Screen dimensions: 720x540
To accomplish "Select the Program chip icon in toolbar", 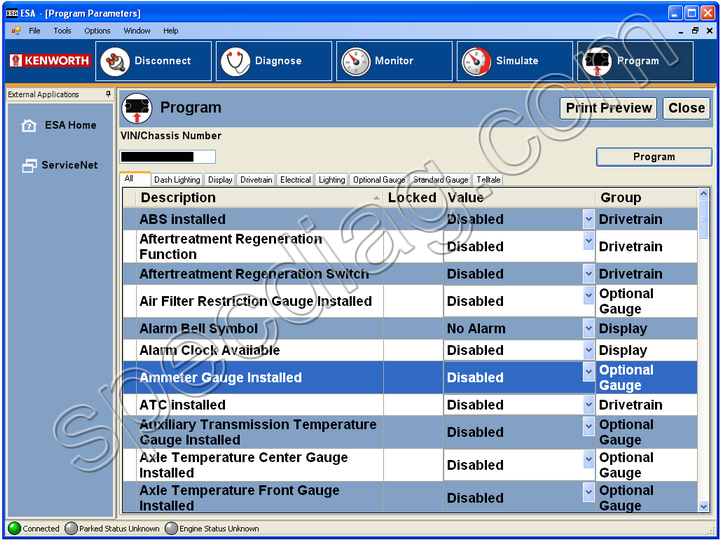I will point(597,61).
